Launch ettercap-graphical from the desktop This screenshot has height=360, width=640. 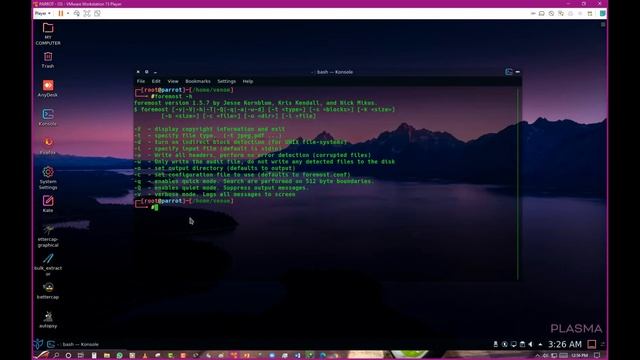pyautogui.click(x=48, y=236)
